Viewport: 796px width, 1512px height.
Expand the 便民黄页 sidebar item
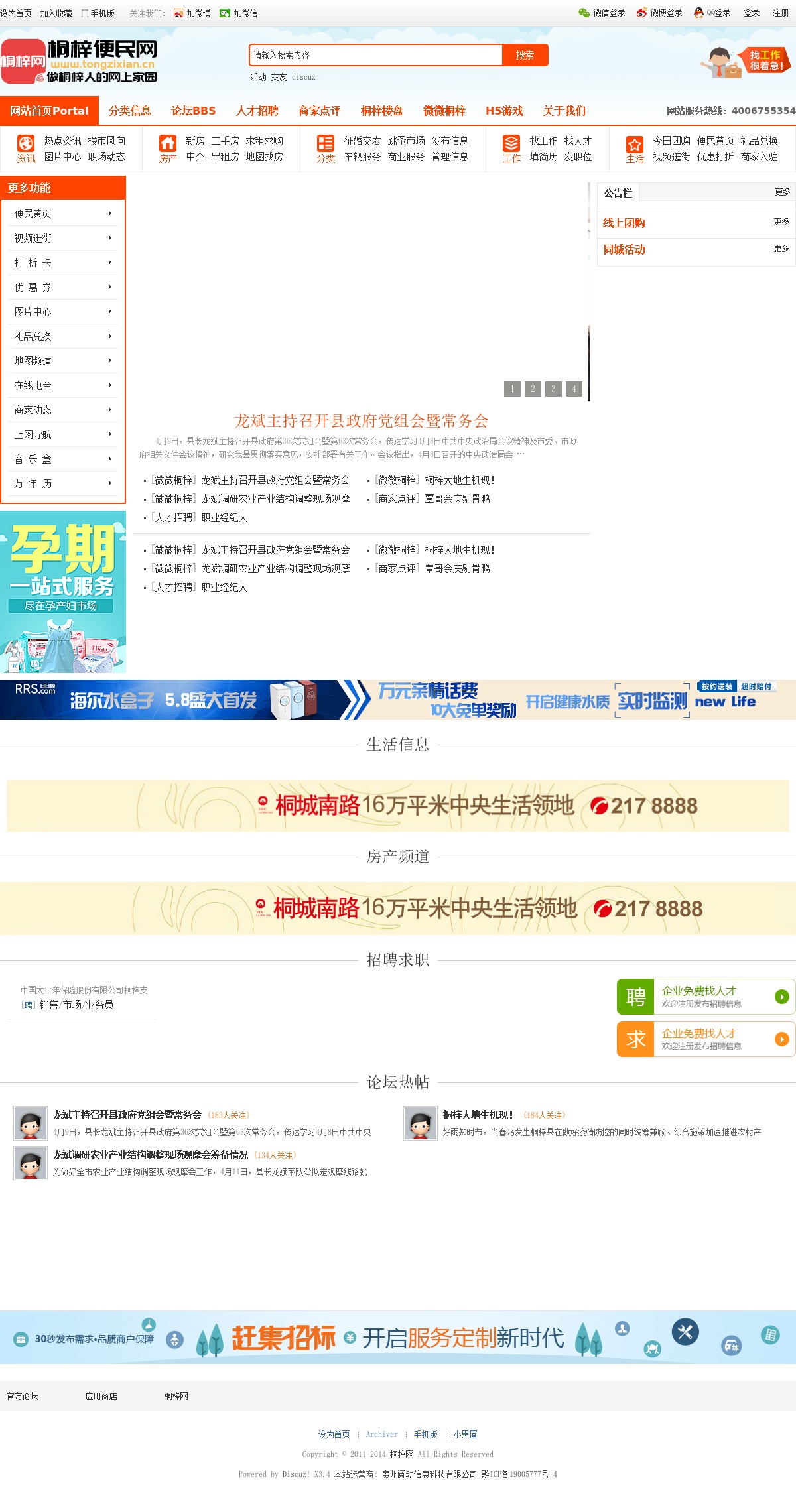click(x=63, y=214)
